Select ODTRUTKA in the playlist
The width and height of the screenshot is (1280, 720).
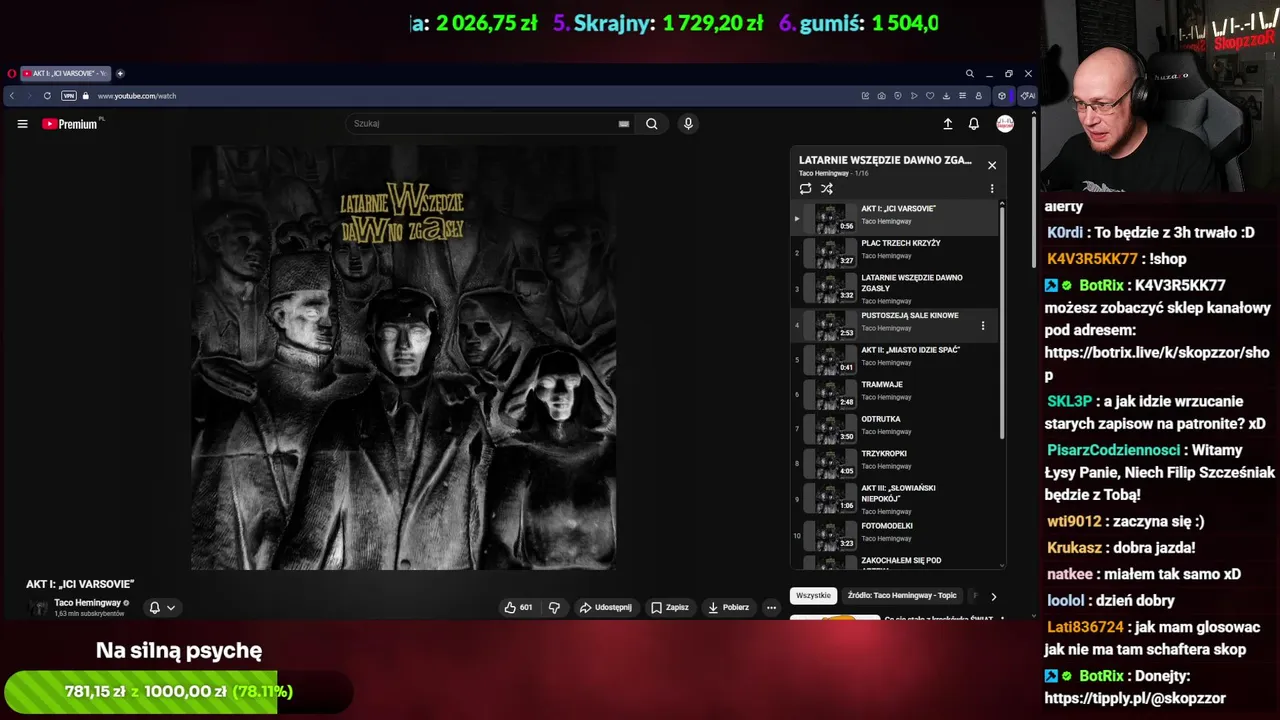894,429
